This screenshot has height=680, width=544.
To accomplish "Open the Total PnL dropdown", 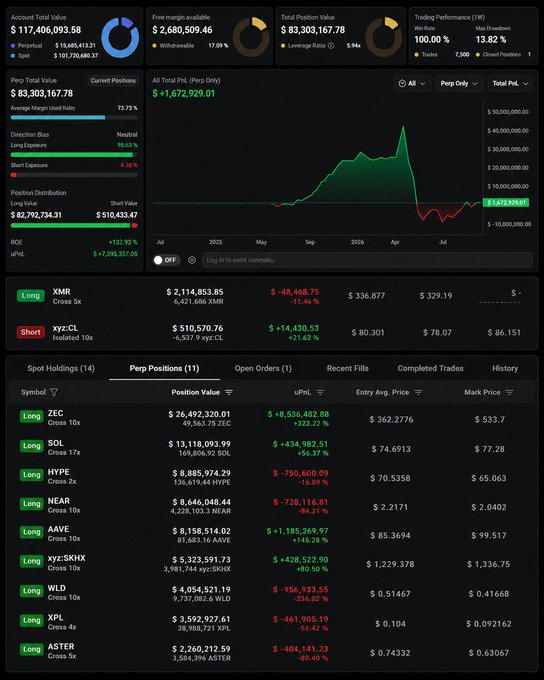I will [510, 83].
